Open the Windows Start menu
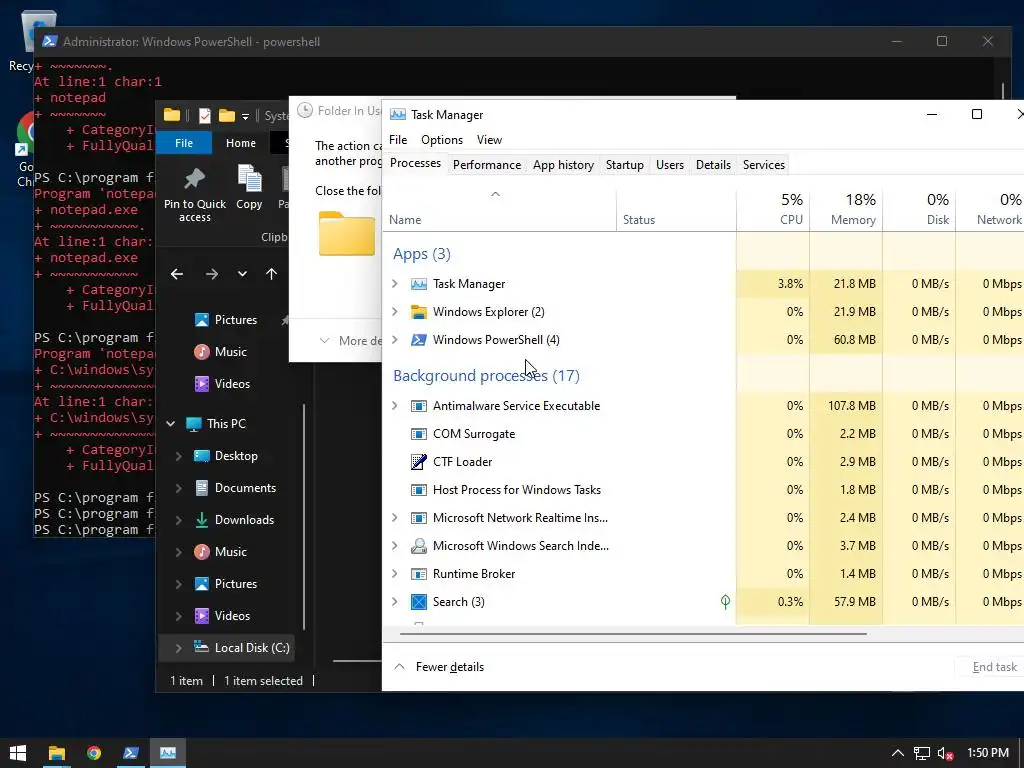1024x768 pixels. pos(18,753)
